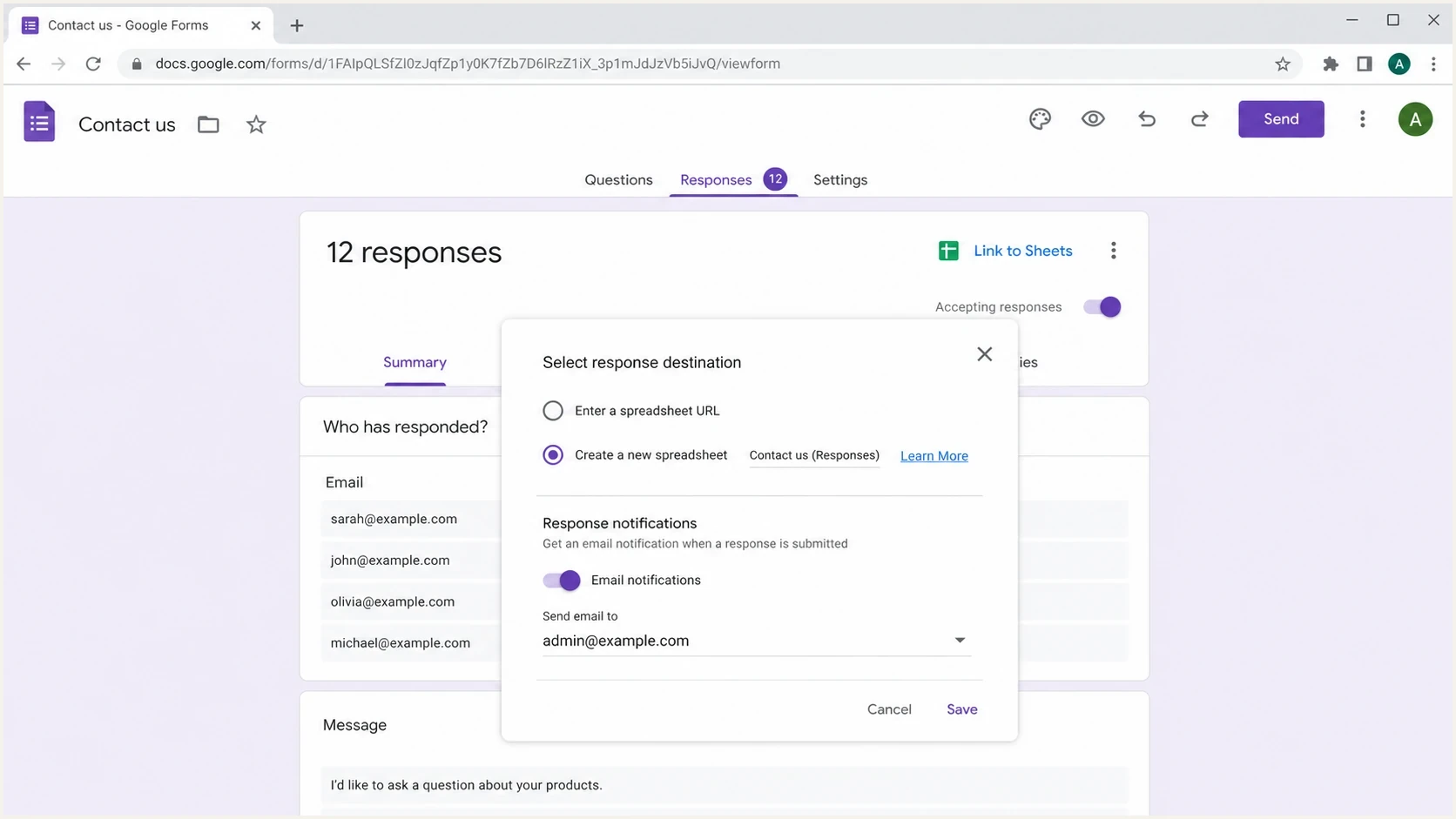Select Create a new spreadsheet option
This screenshot has height=819, width=1456.
(x=553, y=455)
